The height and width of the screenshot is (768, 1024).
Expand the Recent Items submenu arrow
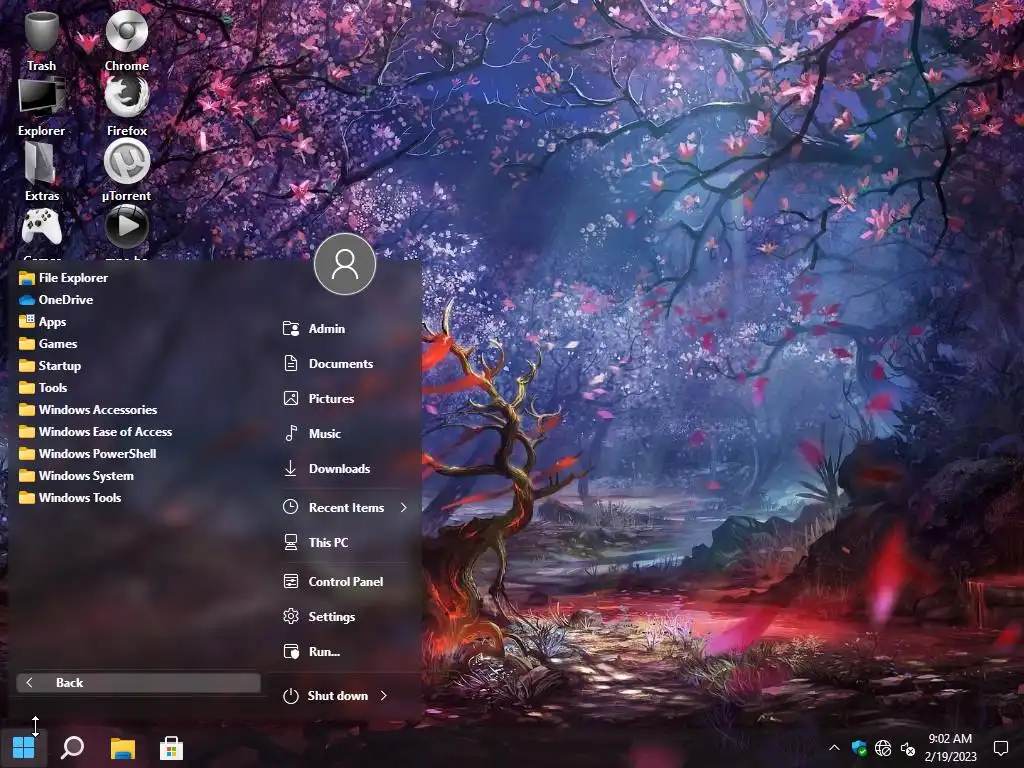[404, 507]
